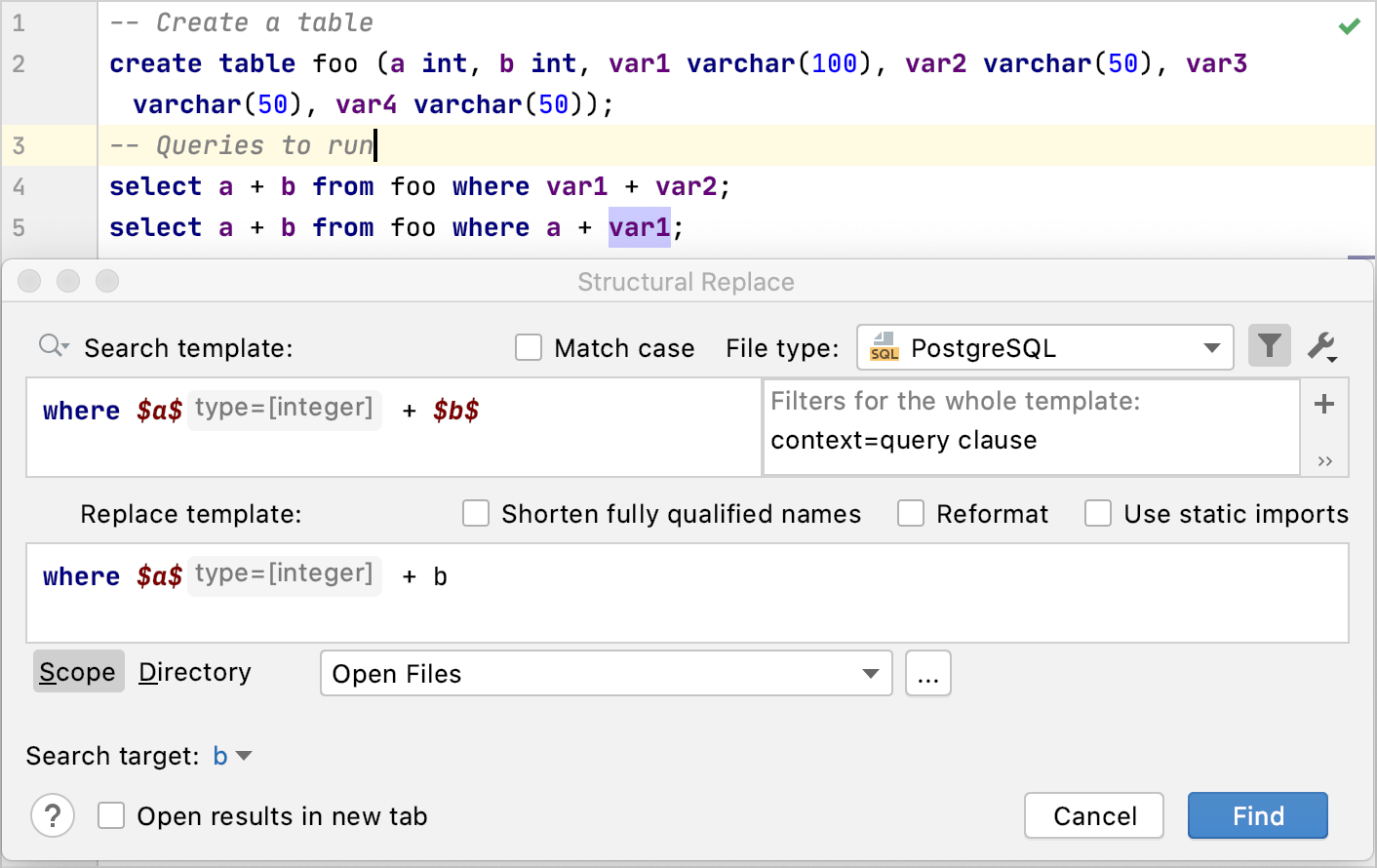The height and width of the screenshot is (868, 1377).
Task: Open help with the question mark icon
Action: tap(53, 815)
